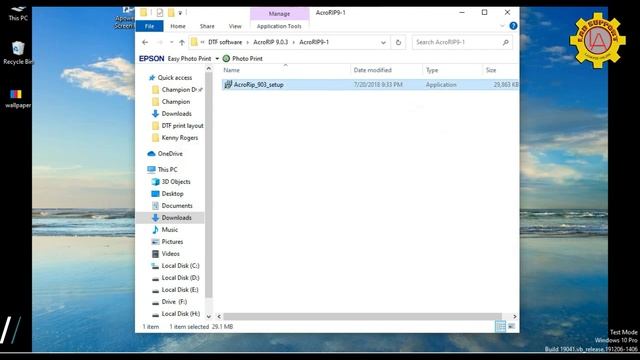This screenshot has height=360, width=640.
Task: Open Local Disk (D:)
Action: pos(176,278)
